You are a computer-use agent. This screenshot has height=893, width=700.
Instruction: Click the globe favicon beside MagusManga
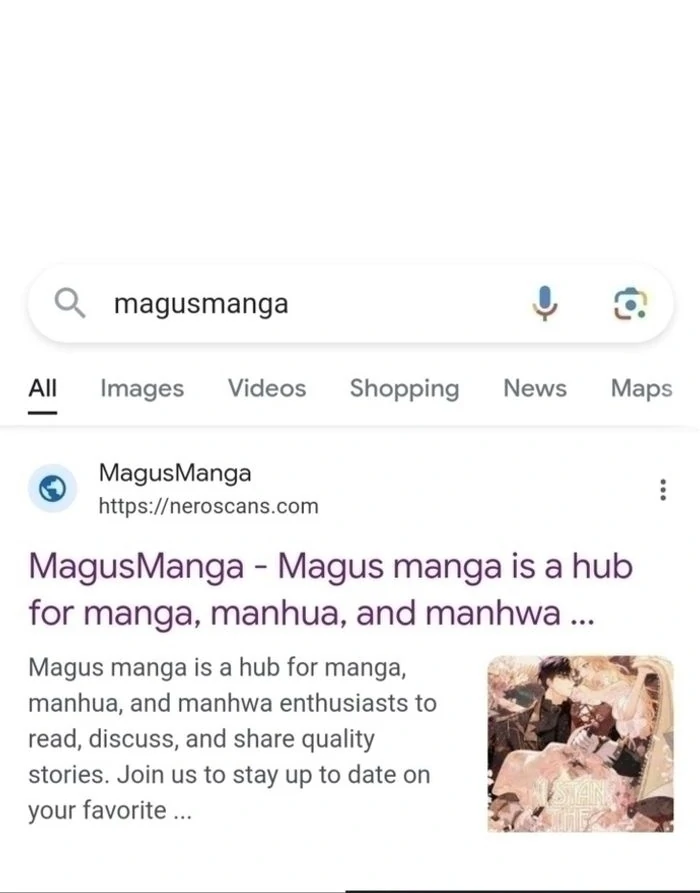[x=52, y=489]
